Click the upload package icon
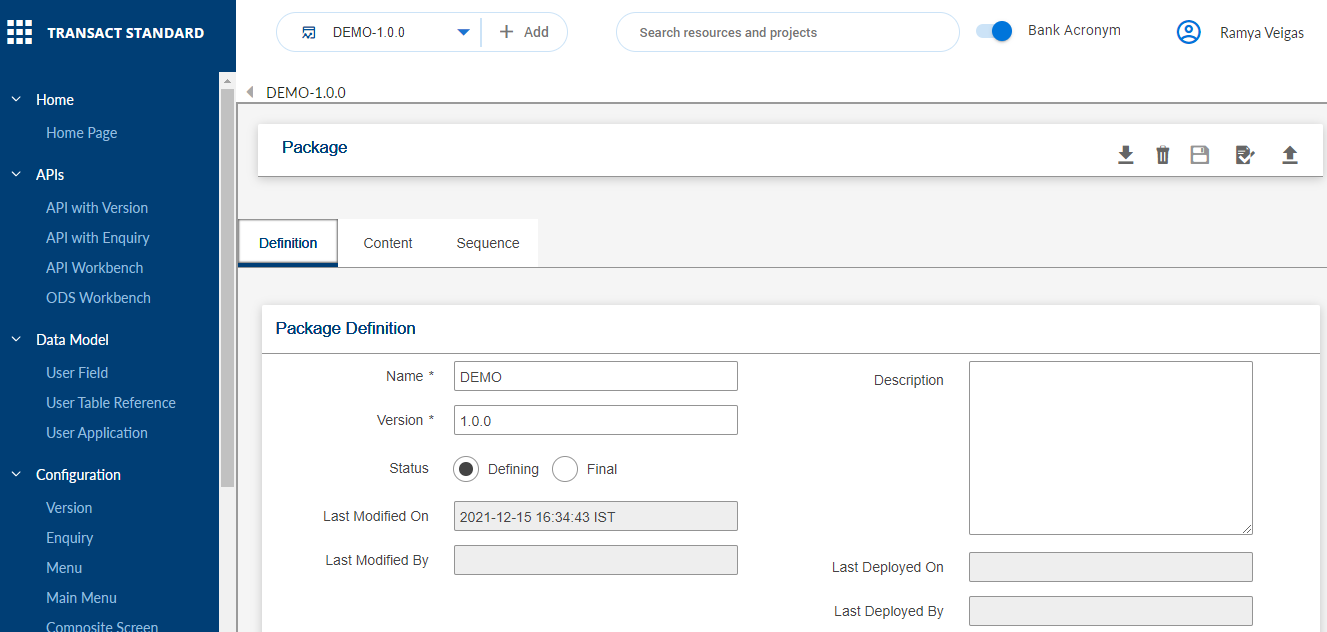The width and height of the screenshot is (1327, 632). (x=1289, y=155)
